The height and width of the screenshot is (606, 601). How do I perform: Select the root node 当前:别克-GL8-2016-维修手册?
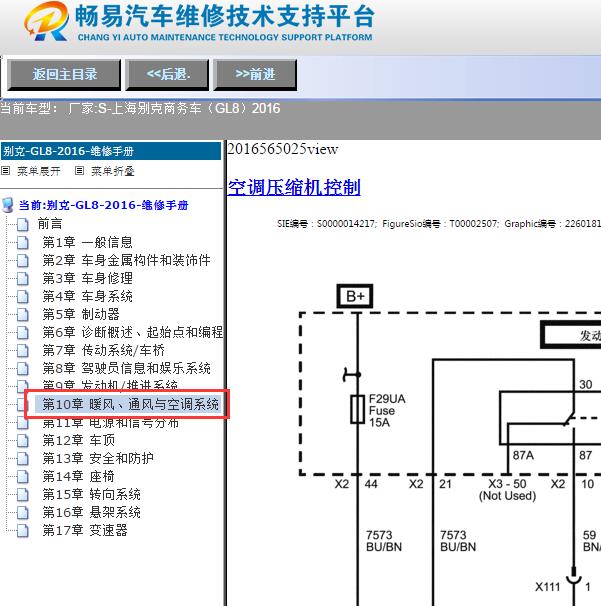pyautogui.click(x=103, y=205)
